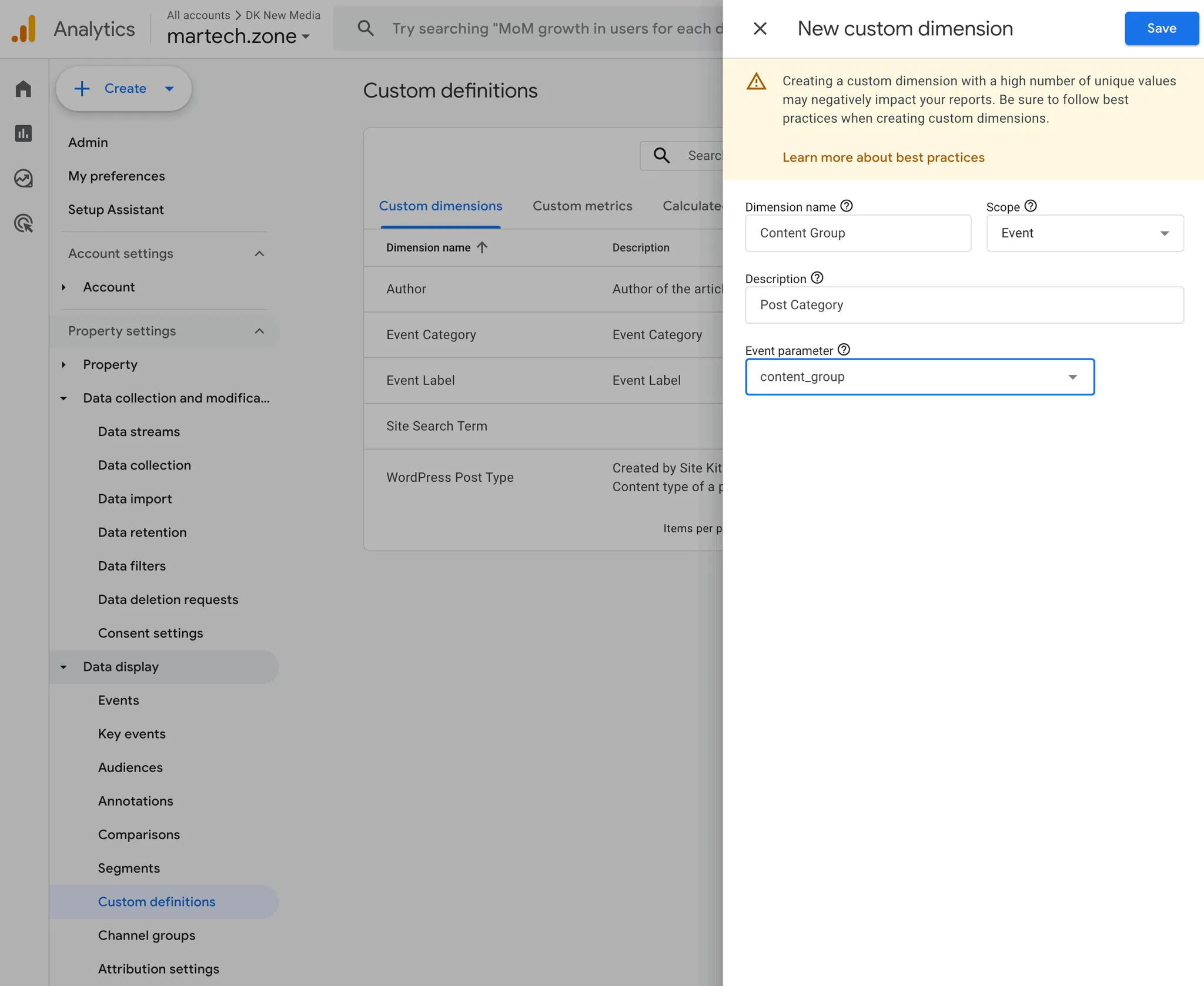Viewport: 1204px width, 986px height.
Task: Sort by Dimension name column arrow
Action: click(x=482, y=247)
